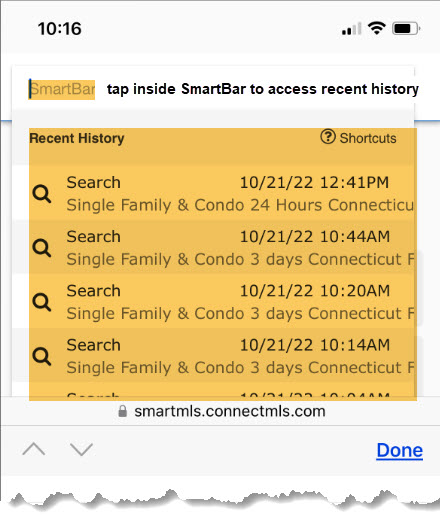This screenshot has width=440, height=516.
Task: Select the 10/21/22 10:14AM search history item
Action: tap(223, 356)
